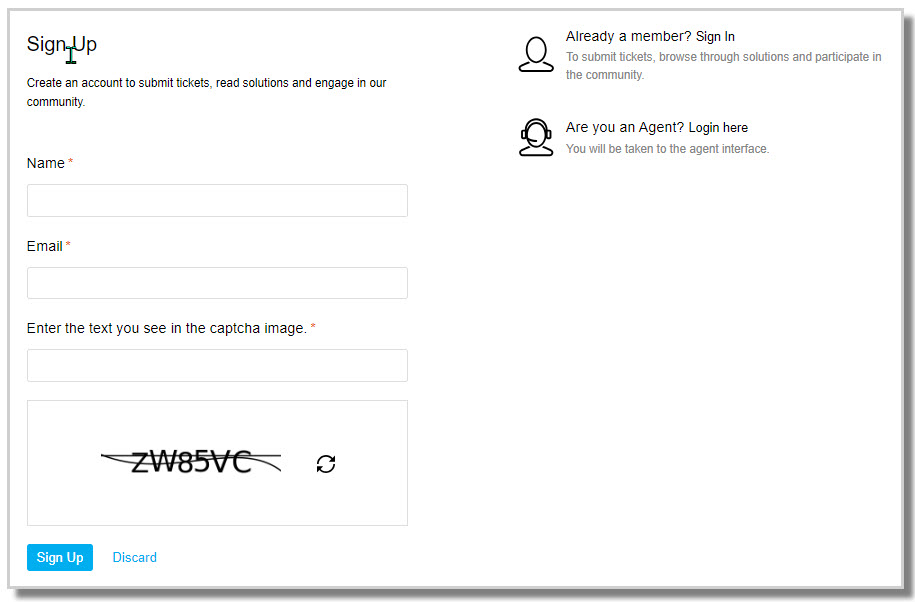Click the agent headset icon
Viewport: 915px width, 602px height.
point(536,138)
